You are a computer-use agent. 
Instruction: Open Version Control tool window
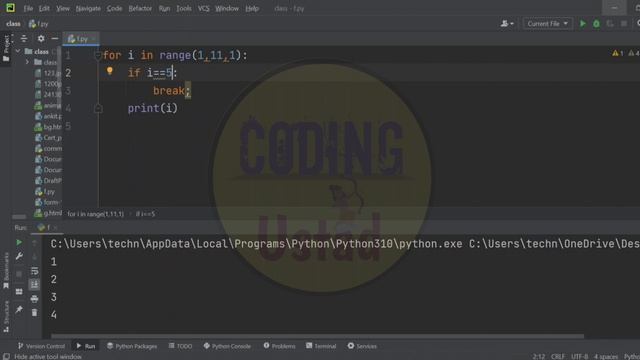(x=41, y=346)
